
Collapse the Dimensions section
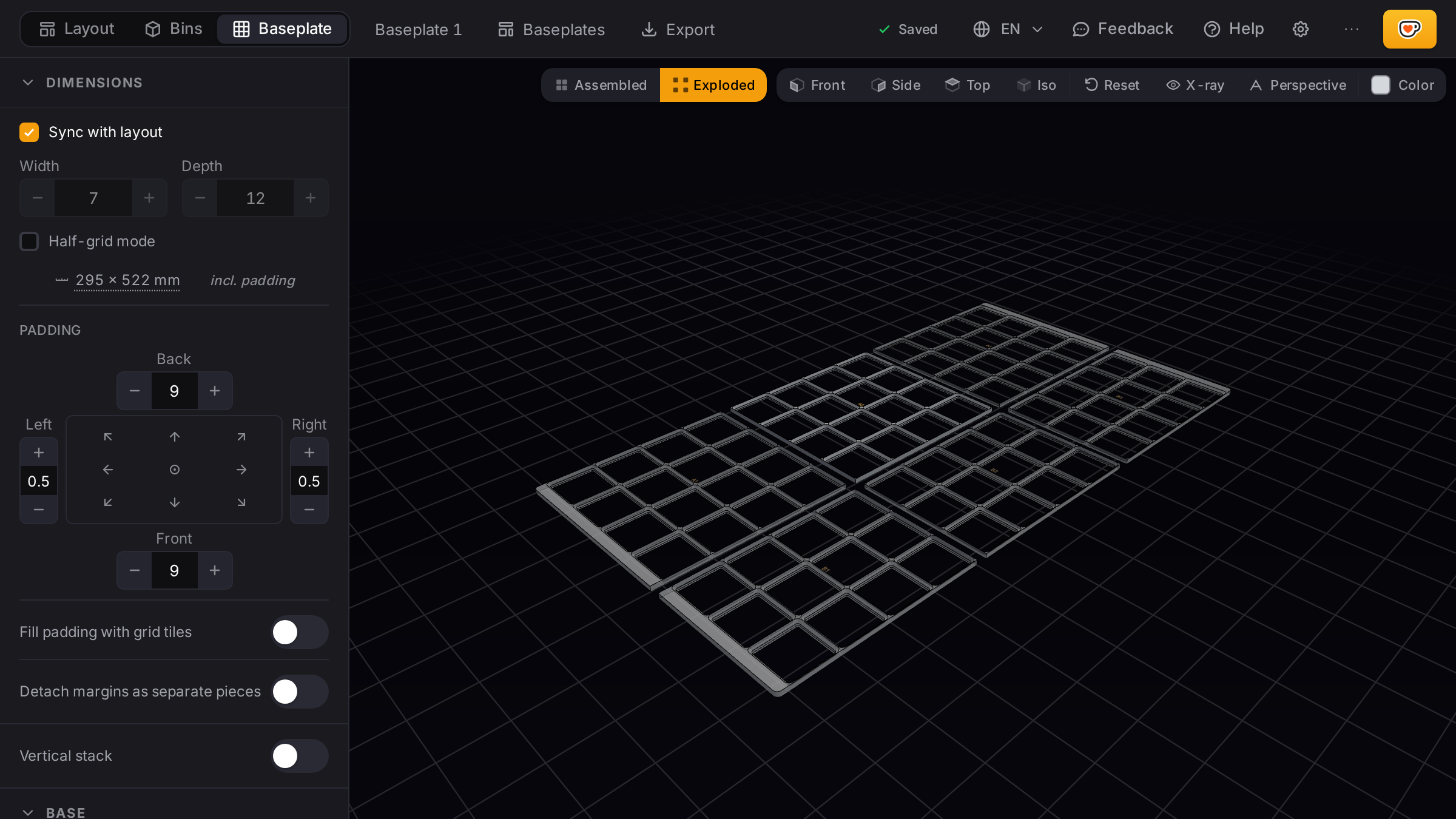coord(28,83)
